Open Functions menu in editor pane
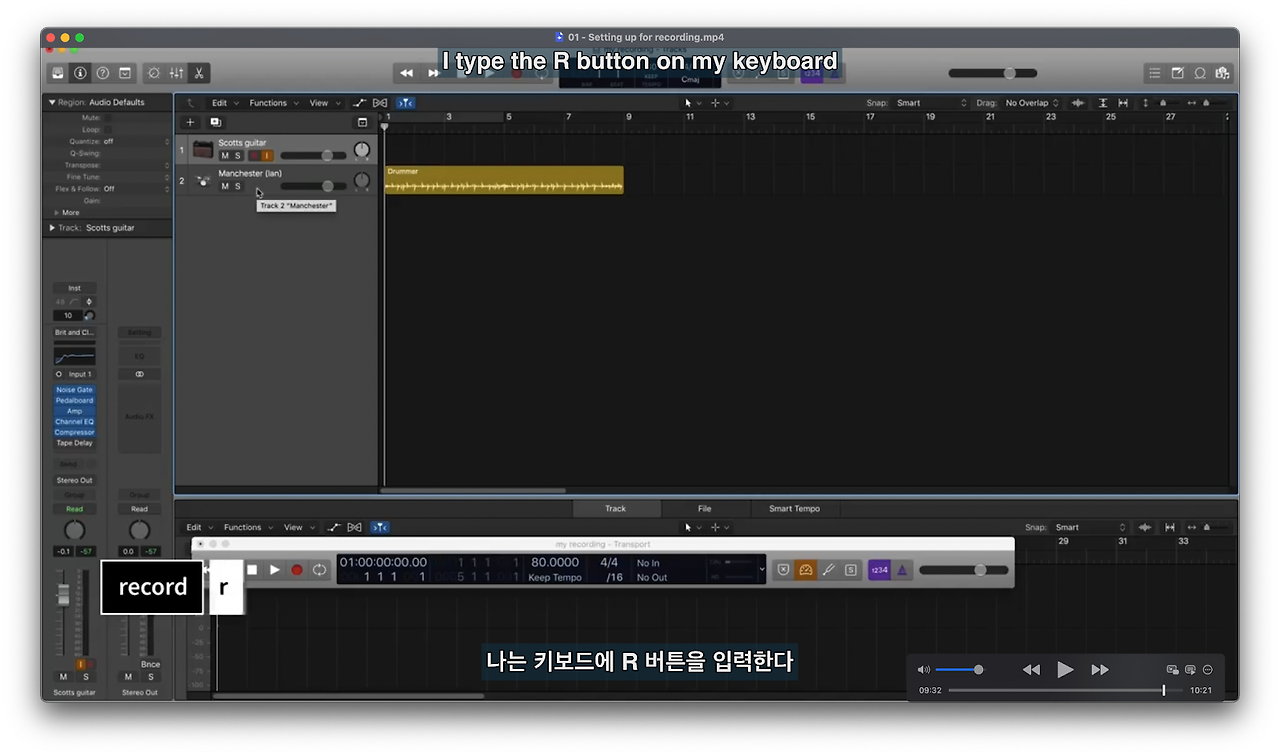The width and height of the screenshot is (1280, 756). (247, 527)
